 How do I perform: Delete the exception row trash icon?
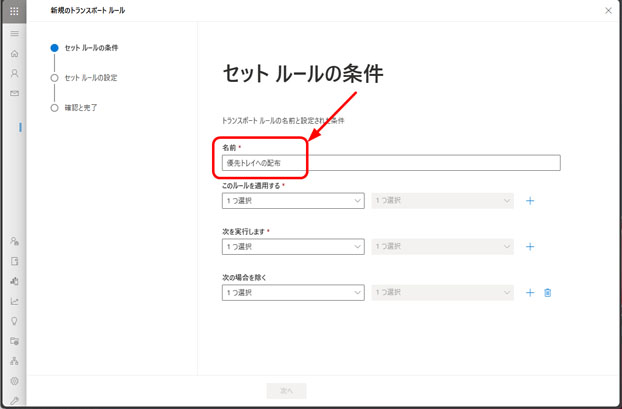[547, 293]
